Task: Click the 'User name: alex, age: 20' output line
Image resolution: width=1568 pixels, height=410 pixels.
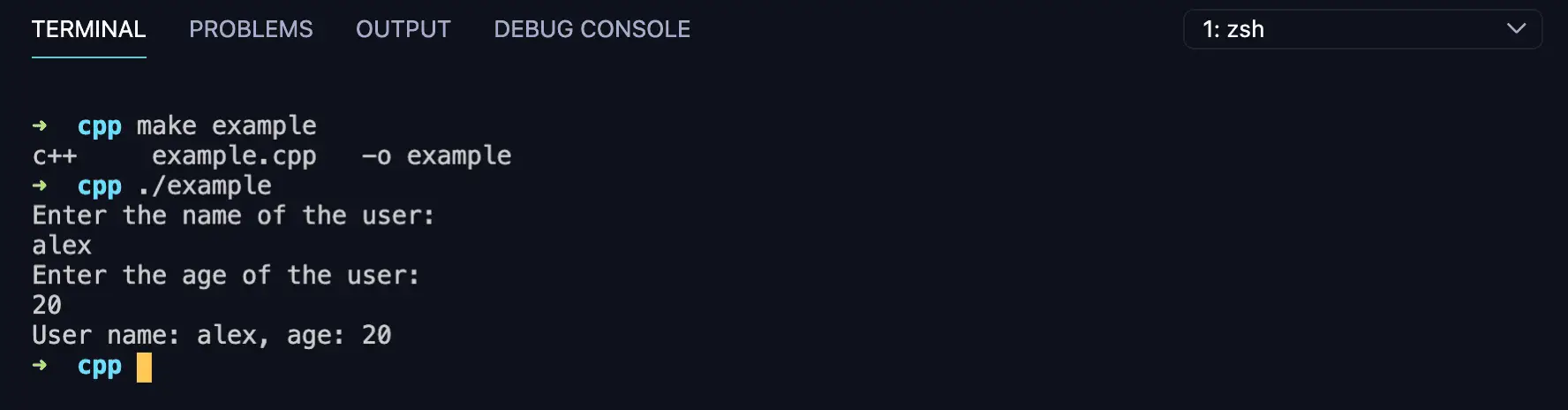Action: tap(212, 336)
